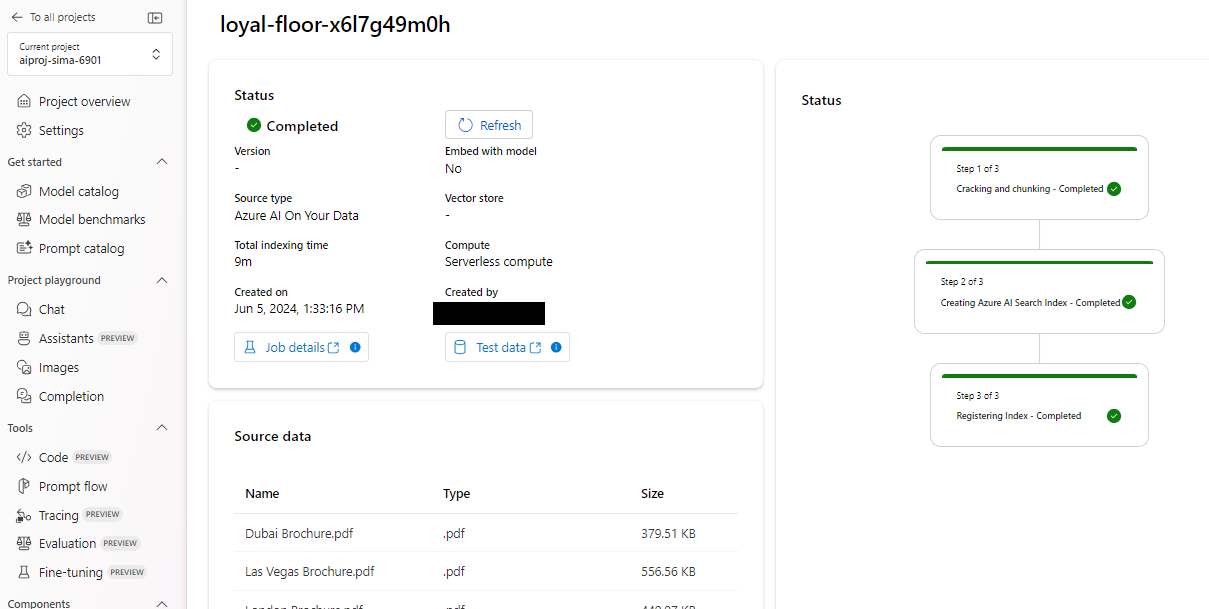Screen dimensions: 1209x609
Task: Click the Assistants PREVIEW badge
Action: pyautogui.click(x=117, y=338)
